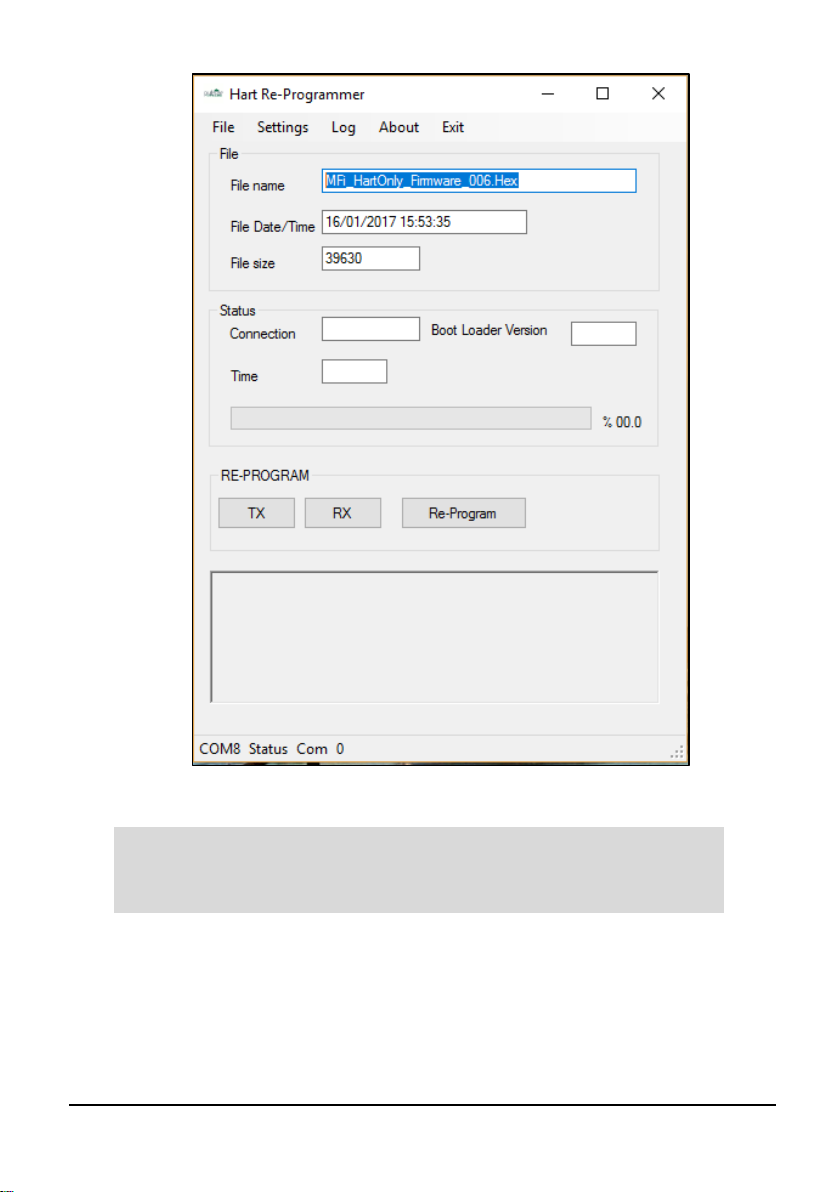The width and height of the screenshot is (840, 1192).
Task: Click the File size field
Action: pos(370,258)
